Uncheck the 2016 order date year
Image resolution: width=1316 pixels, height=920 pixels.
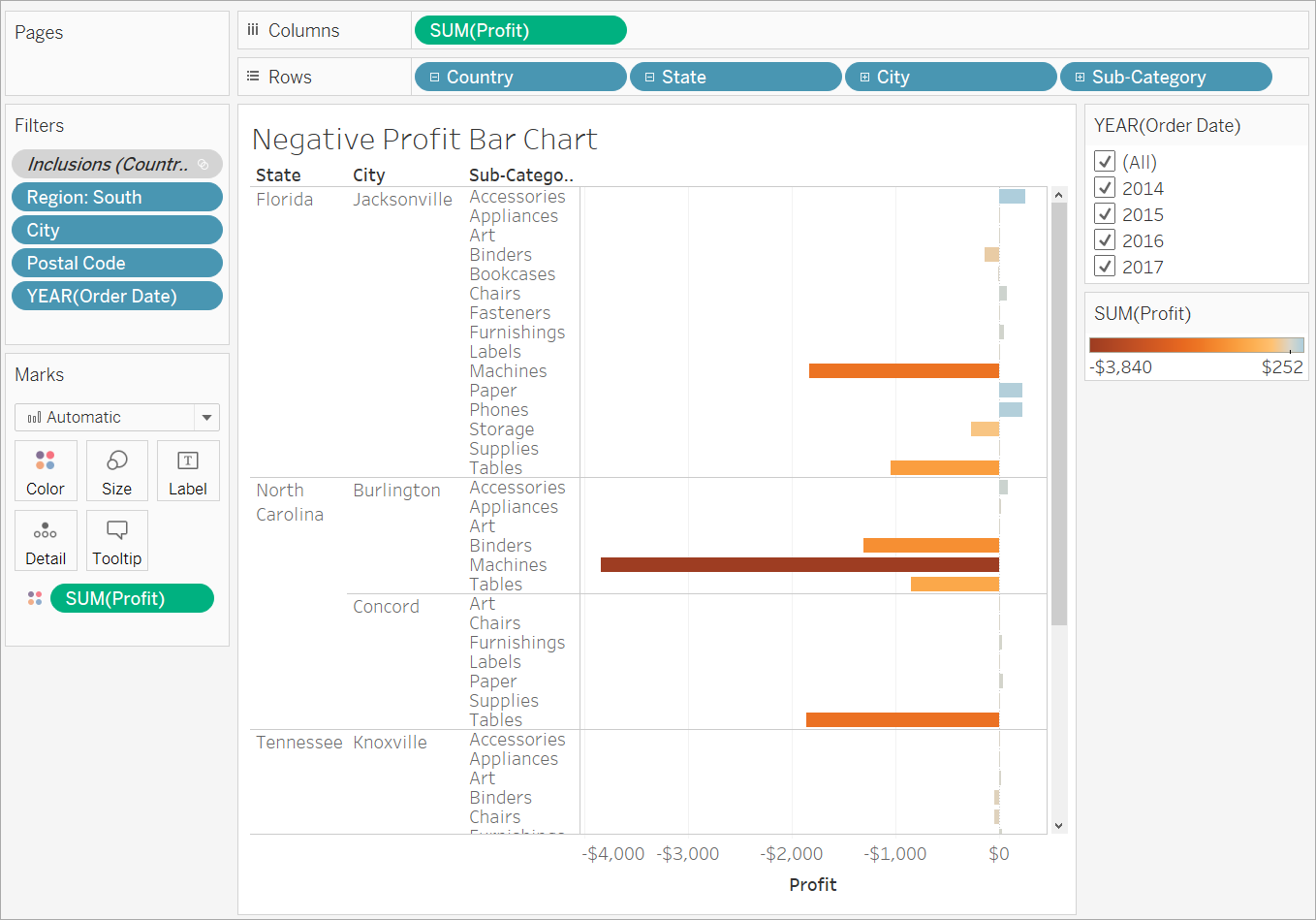pos(1105,240)
